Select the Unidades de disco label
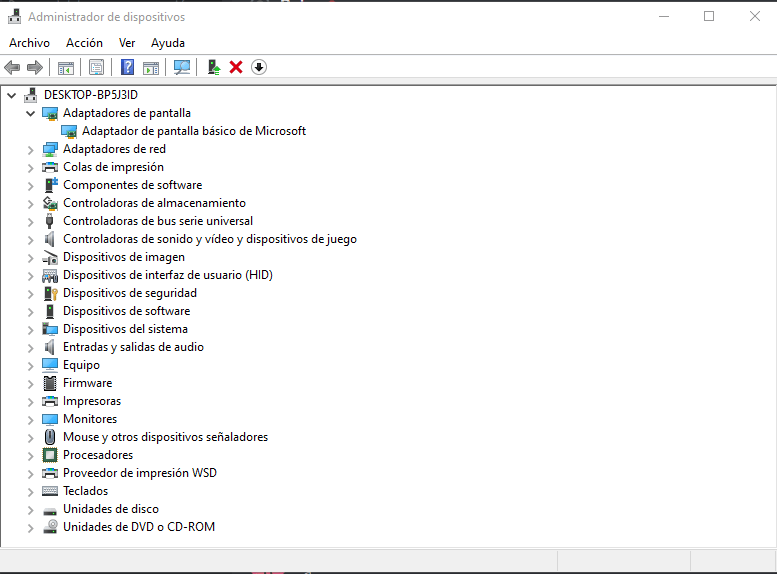 tap(111, 509)
